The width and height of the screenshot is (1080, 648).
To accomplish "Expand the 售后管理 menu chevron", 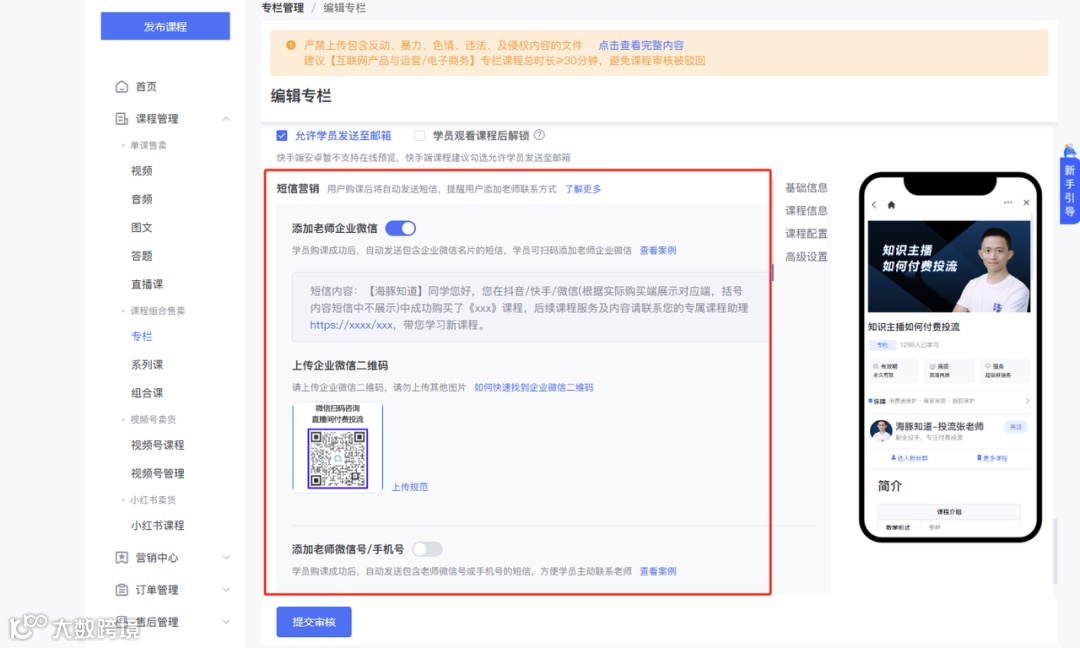I will pos(226,622).
